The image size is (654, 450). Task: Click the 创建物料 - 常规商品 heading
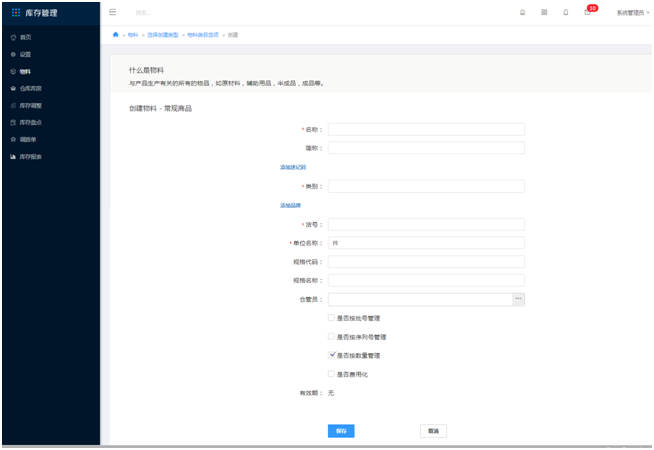click(x=160, y=108)
